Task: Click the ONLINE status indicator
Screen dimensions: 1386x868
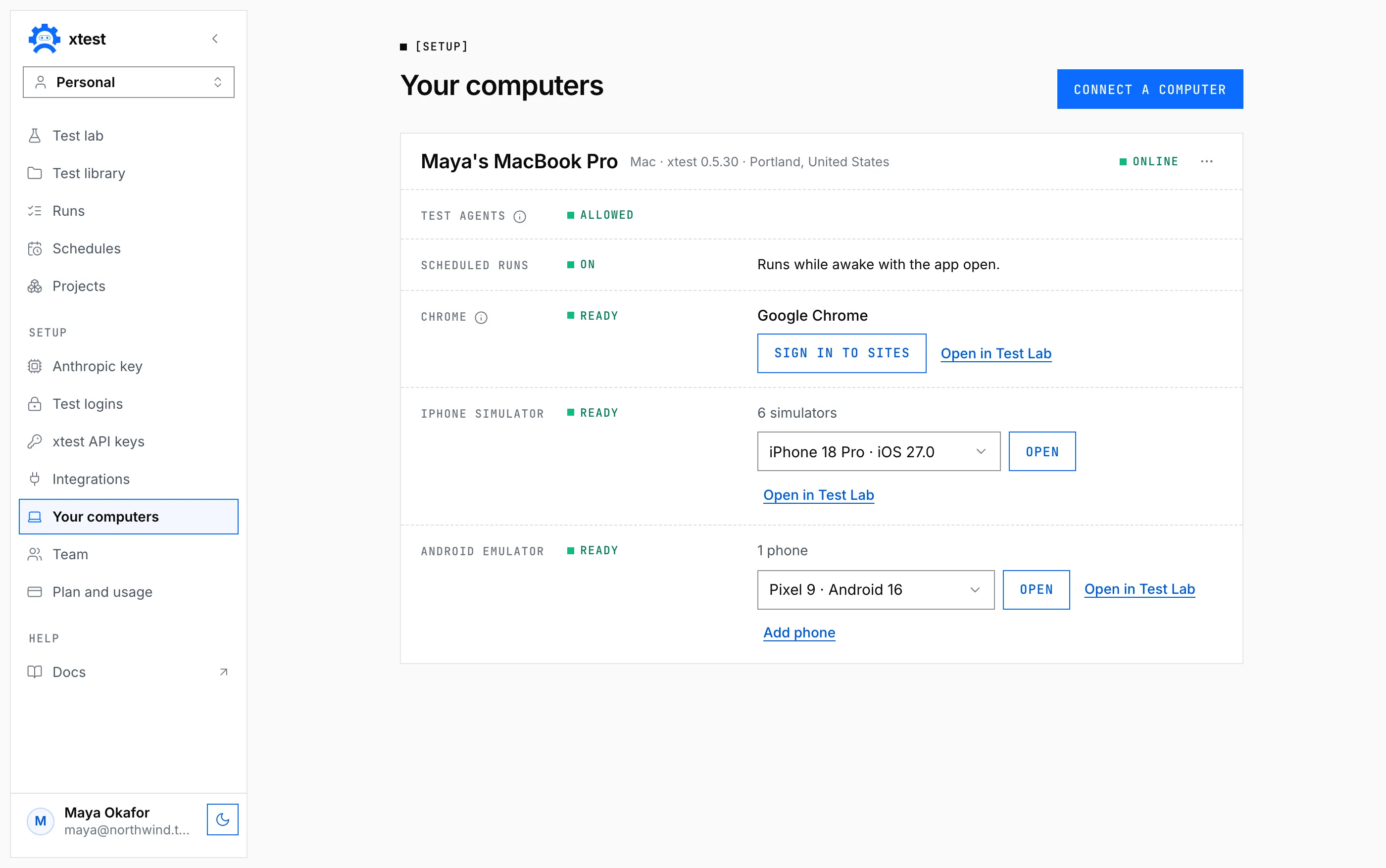Action: point(1149,161)
